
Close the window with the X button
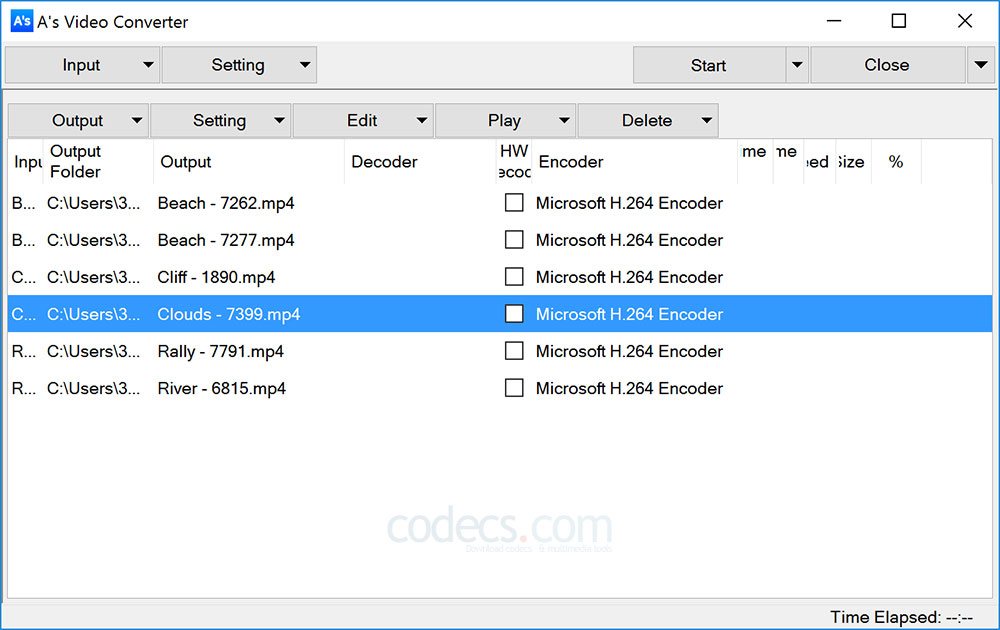tap(965, 21)
